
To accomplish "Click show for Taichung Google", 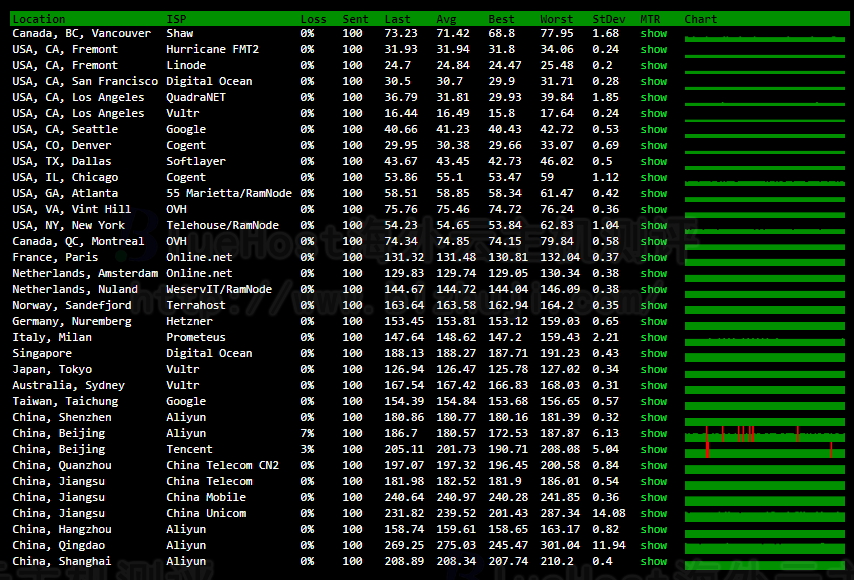I will [x=654, y=401].
